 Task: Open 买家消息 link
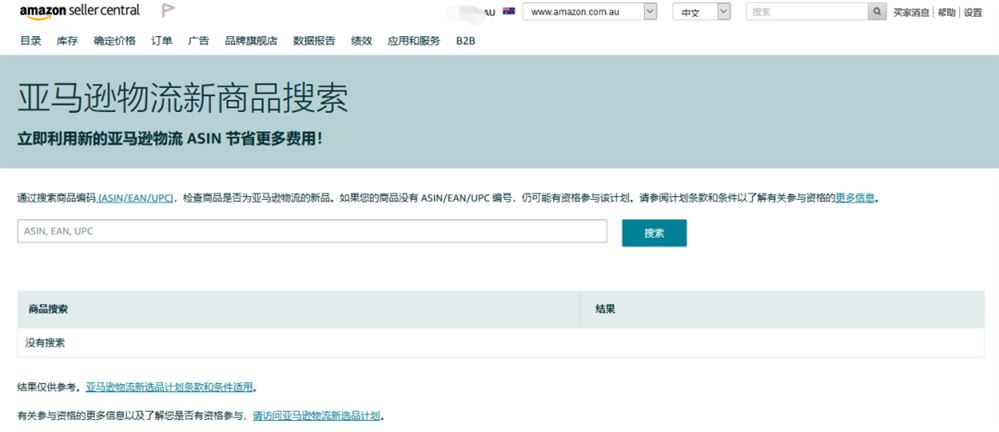point(911,12)
